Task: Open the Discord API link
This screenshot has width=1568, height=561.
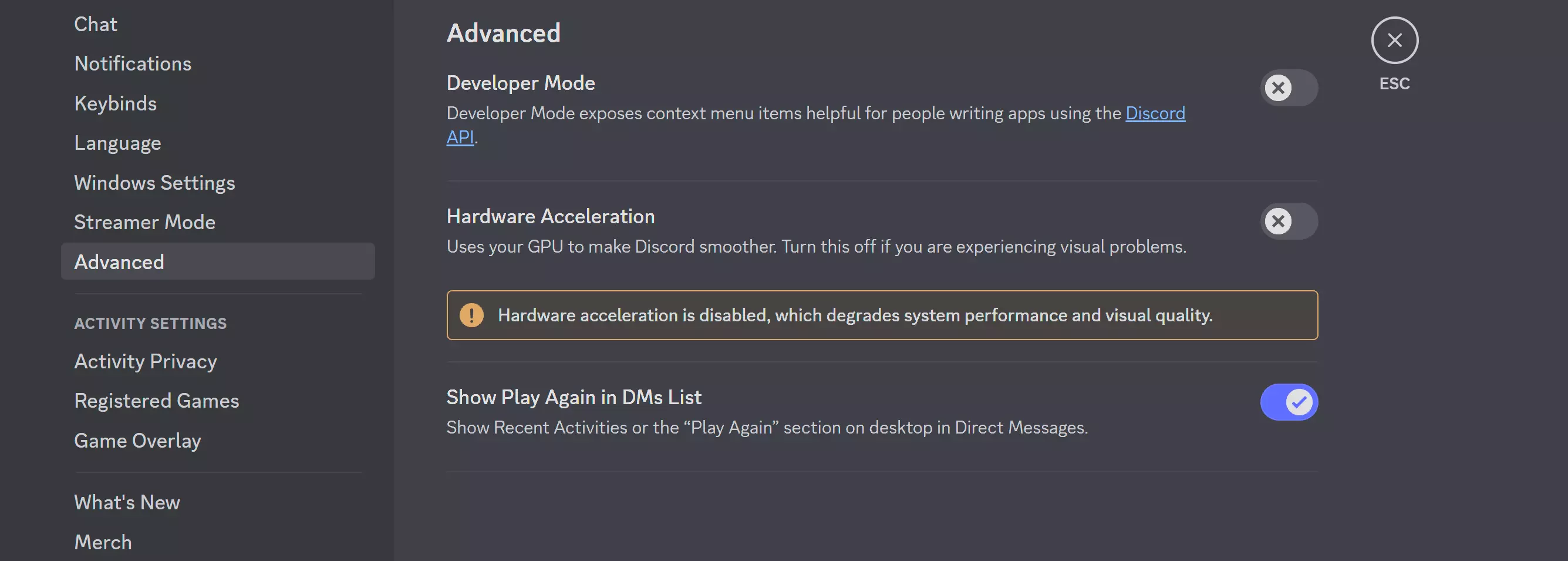Action: (x=1155, y=113)
